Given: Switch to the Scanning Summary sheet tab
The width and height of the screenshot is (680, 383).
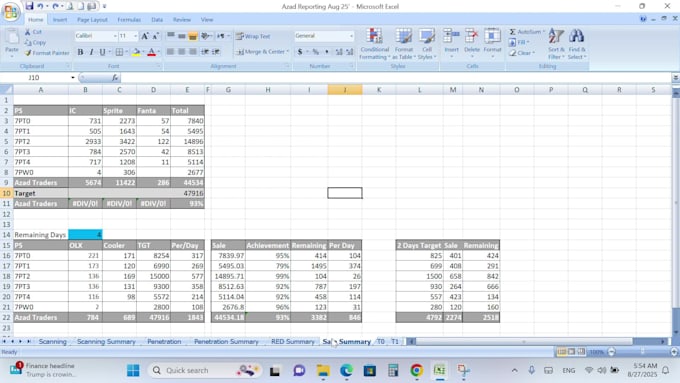Looking at the screenshot, I should click(x=106, y=342).
